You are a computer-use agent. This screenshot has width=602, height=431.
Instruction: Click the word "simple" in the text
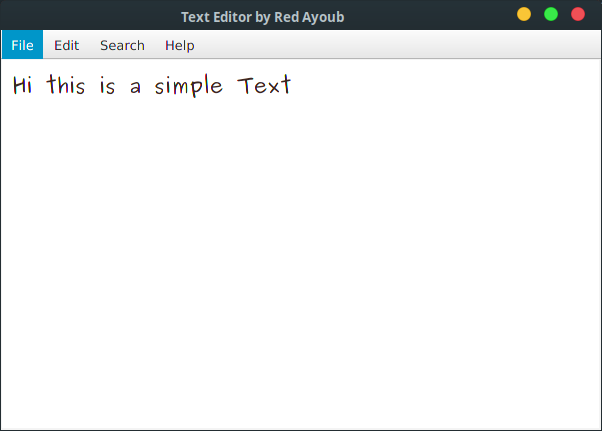click(x=188, y=86)
